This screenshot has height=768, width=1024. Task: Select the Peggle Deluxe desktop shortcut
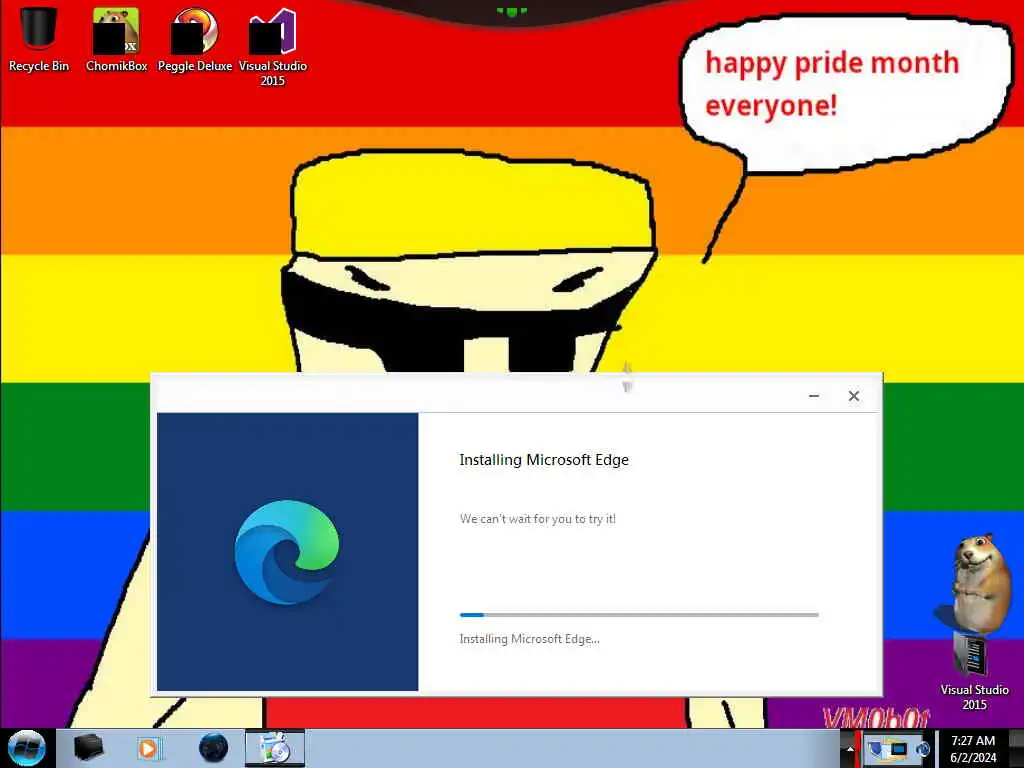[195, 38]
